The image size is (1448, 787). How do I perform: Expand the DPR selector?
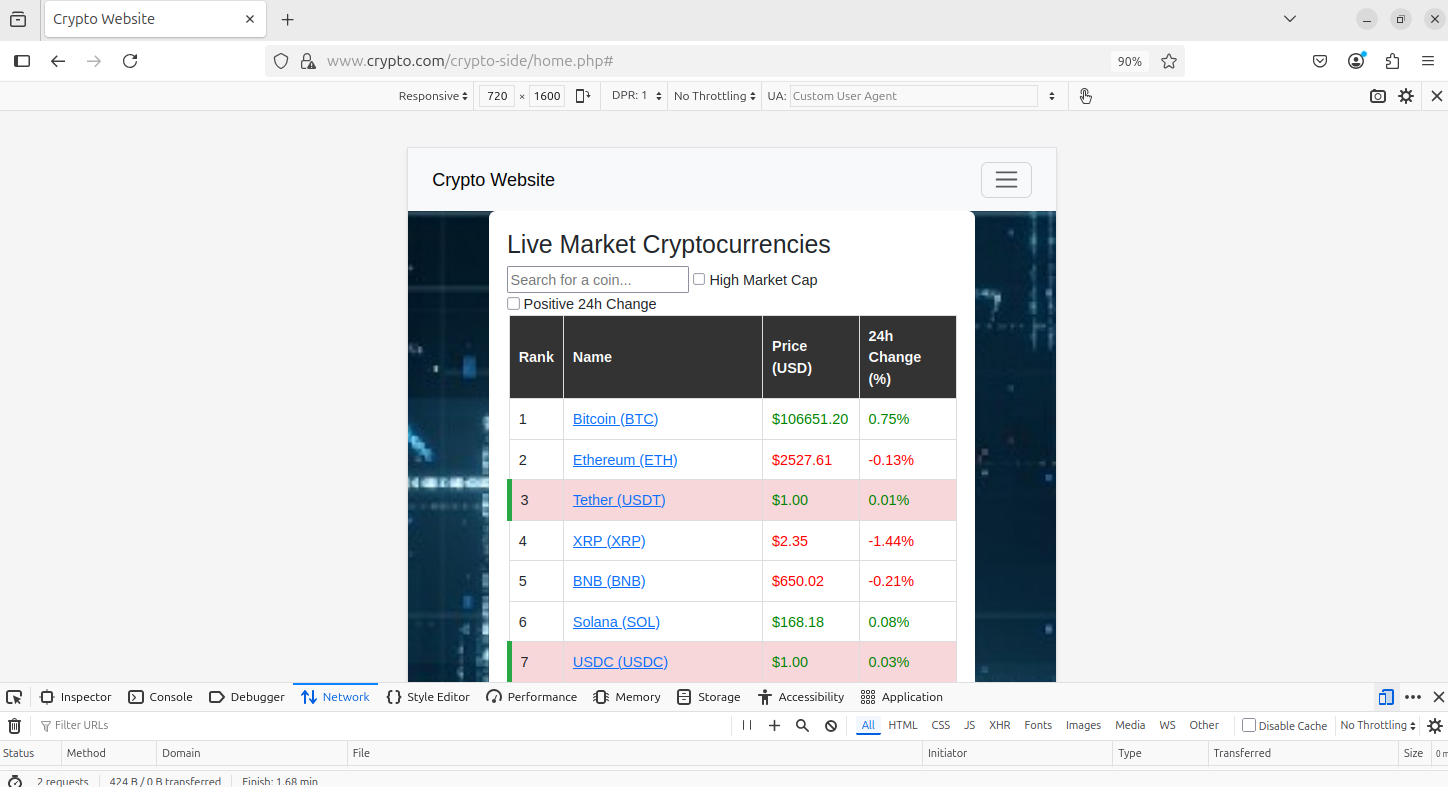[637, 96]
